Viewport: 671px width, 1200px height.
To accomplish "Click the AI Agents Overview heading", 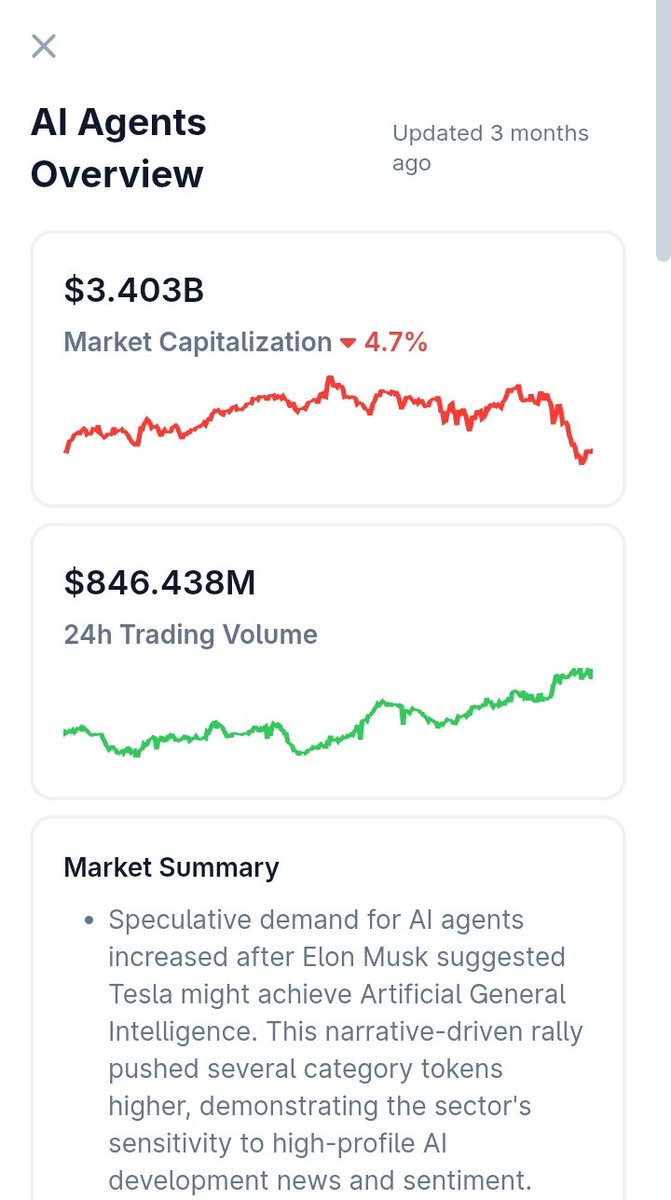I will pyautogui.click(x=119, y=148).
